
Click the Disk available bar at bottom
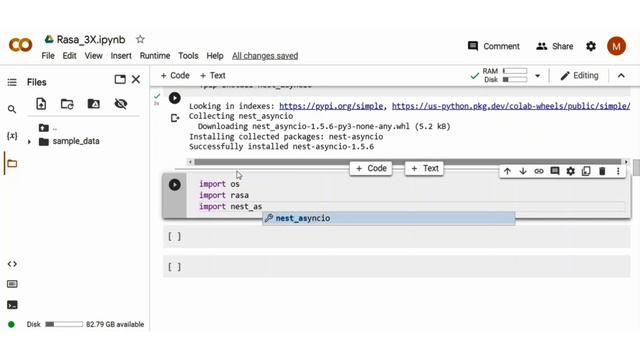64,324
